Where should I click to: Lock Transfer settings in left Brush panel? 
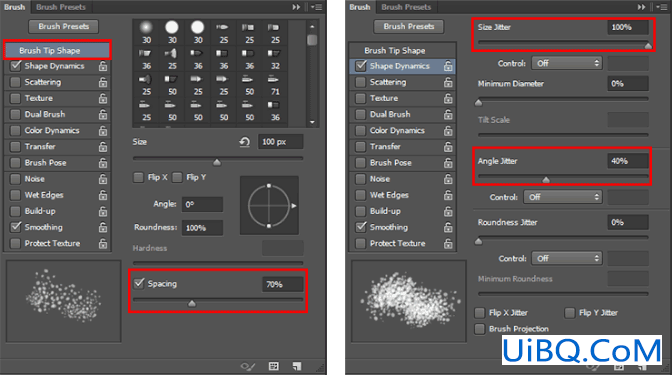(x=103, y=147)
